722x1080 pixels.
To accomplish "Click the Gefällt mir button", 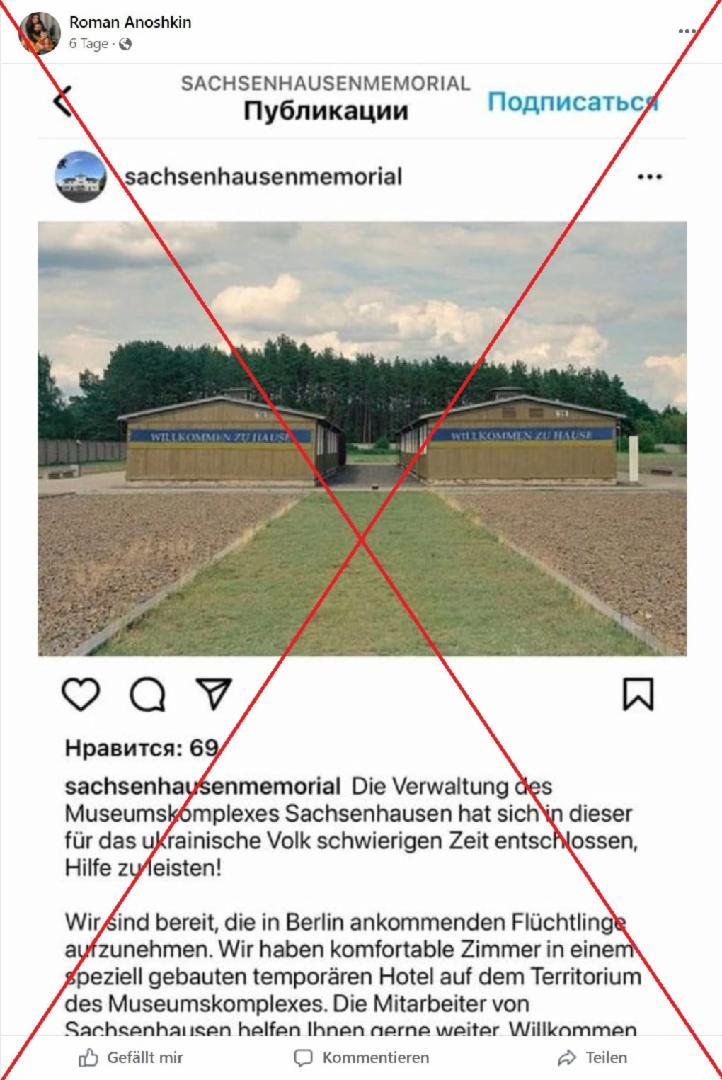I will pyautogui.click(x=131, y=1057).
